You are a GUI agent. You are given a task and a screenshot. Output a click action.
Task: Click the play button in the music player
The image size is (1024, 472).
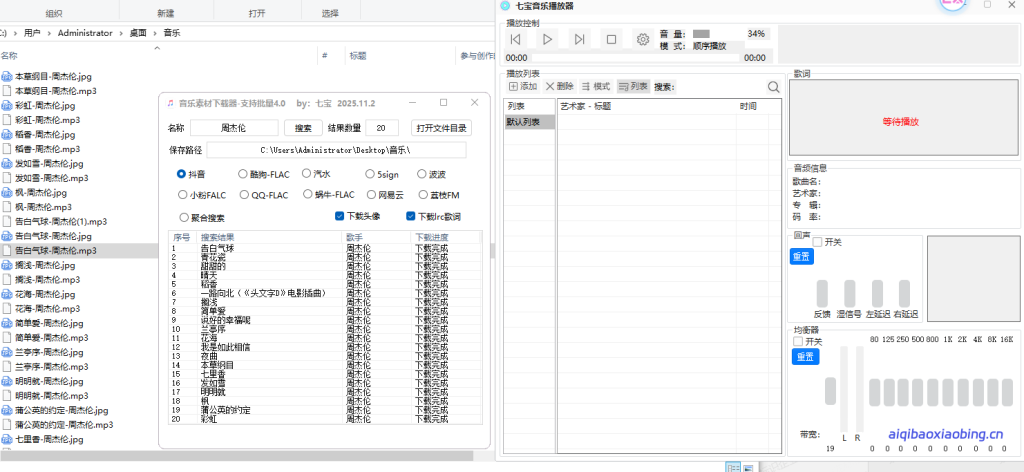point(547,39)
